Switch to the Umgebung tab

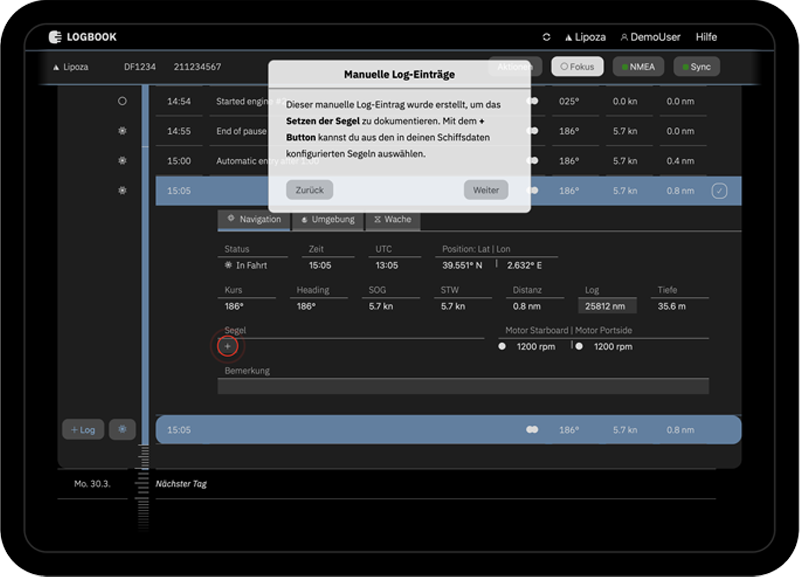pyautogui.click(x=328, y=219)
